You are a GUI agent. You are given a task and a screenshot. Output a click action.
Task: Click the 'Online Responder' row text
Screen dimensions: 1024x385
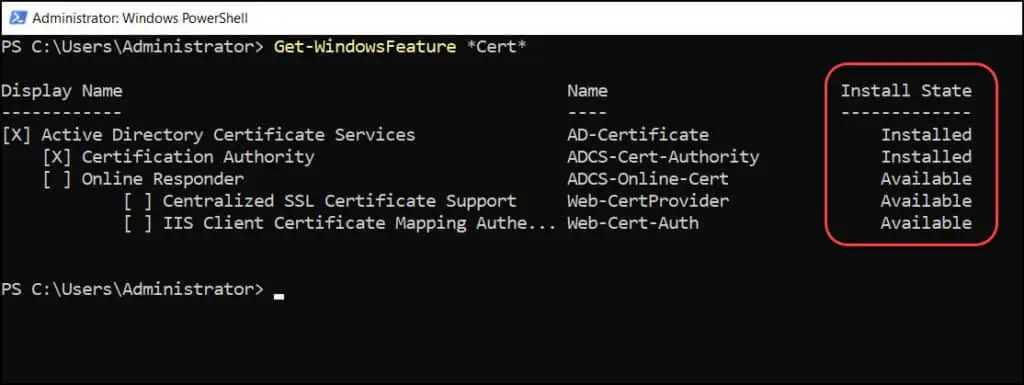tap(163, 179)
